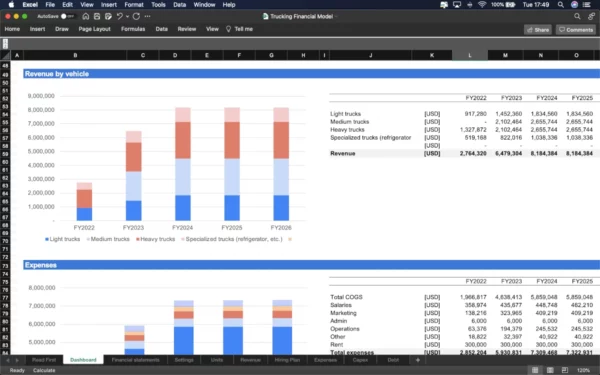Image resolution: width=600 pixels, height=375 pixels.
Task: Select column B header
Action: pyautogui.click(x=75, y=55)
